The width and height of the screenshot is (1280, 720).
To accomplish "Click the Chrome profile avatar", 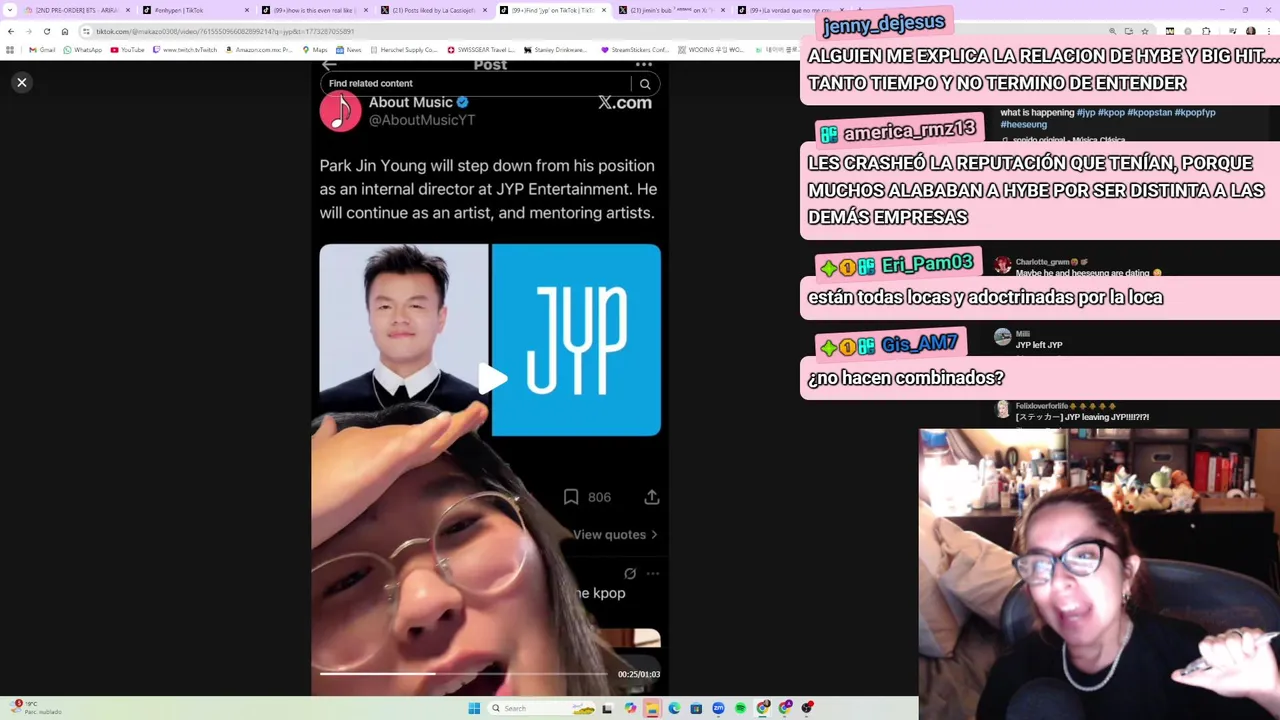I will click(x=1250, y=31).
